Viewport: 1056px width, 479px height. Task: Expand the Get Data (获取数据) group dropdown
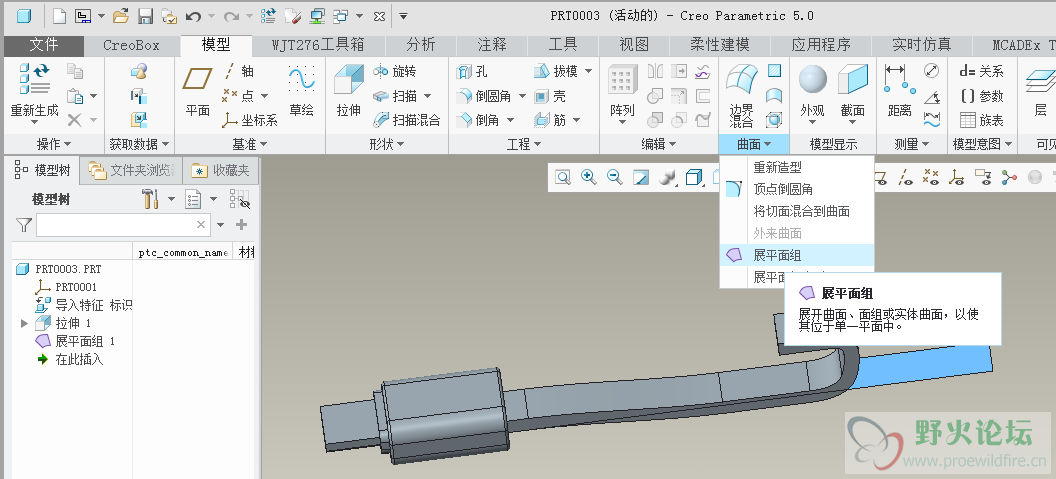tap(140, 144)
